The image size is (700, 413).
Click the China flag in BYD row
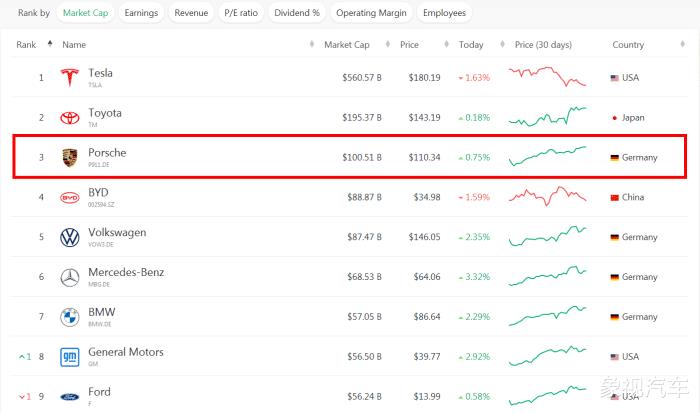click(x=615, y=197)
